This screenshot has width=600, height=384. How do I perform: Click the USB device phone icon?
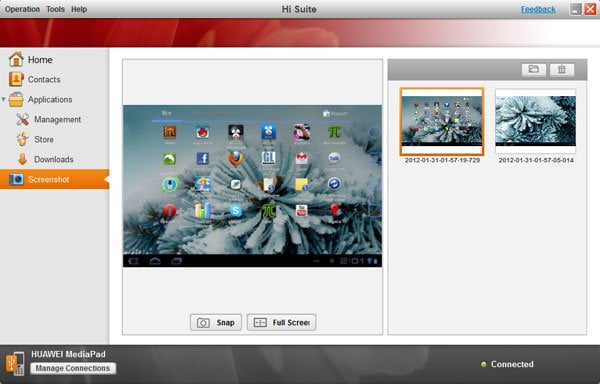[15, 363]
